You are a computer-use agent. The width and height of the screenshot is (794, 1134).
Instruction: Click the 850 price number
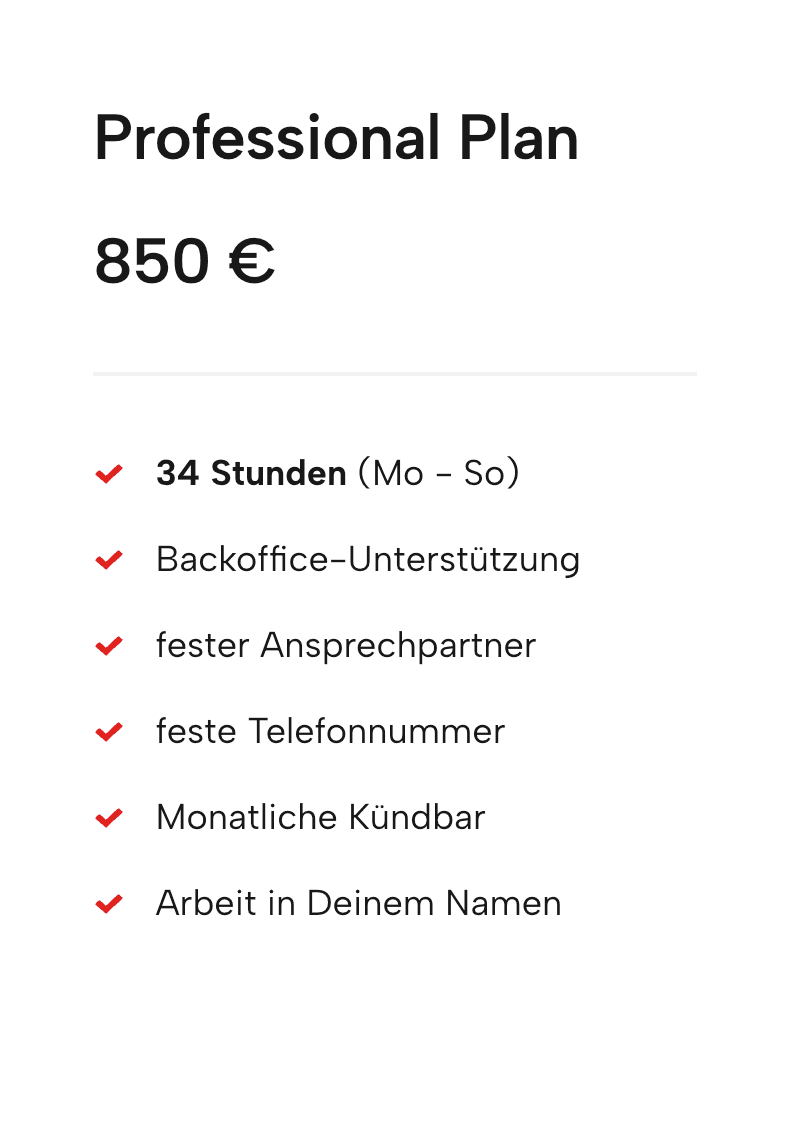[152, 262]
